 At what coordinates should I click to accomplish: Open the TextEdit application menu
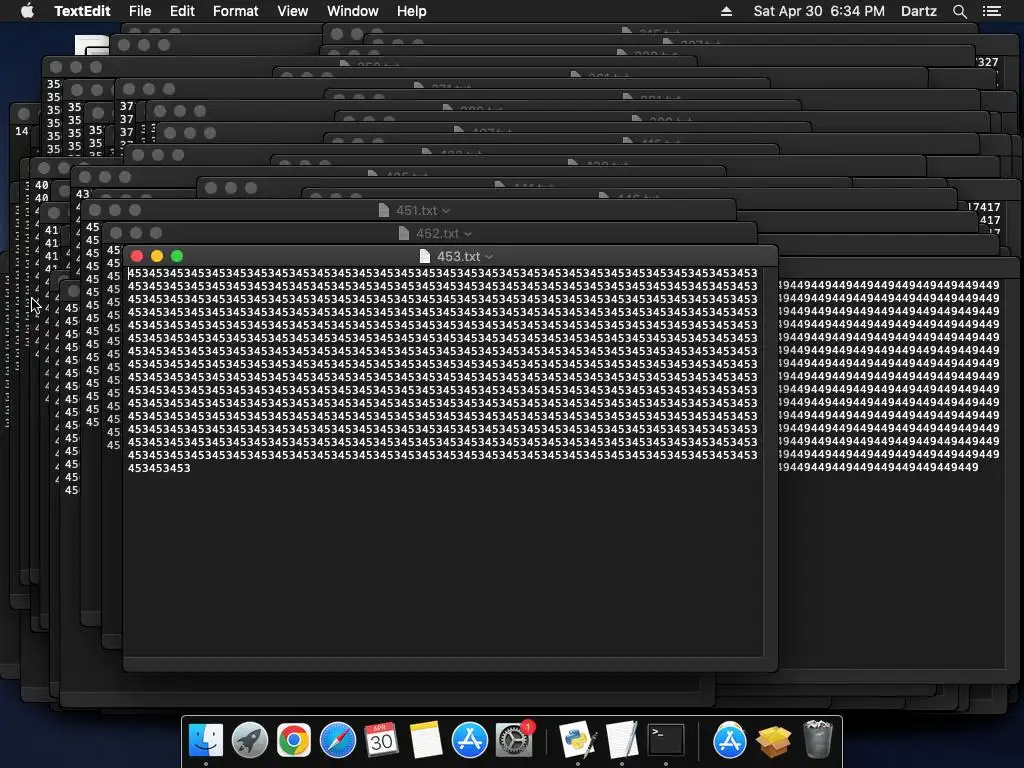click(82, 11)
